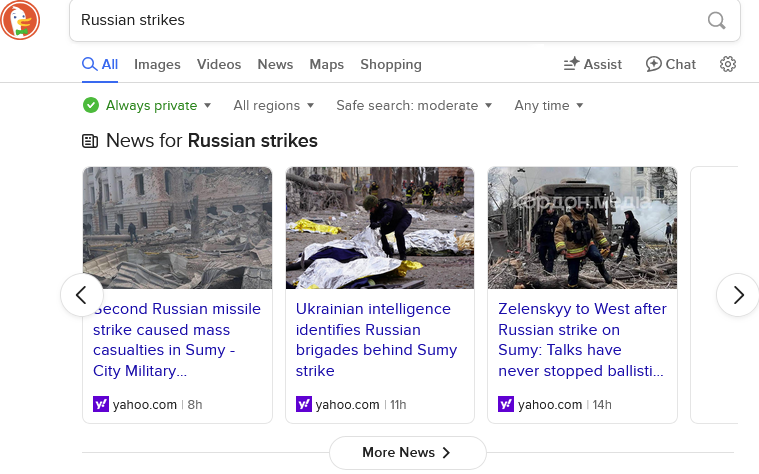Click yahoo.com source text on 11h article
759x474 pixels.
click(348, 405)
